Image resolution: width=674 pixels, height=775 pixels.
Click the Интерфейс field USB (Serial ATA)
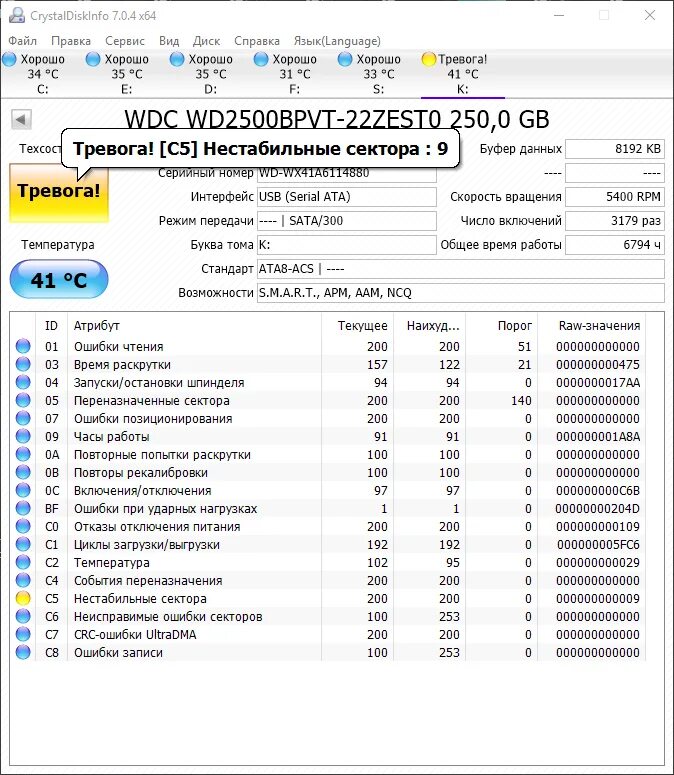(x=347, y=197)
